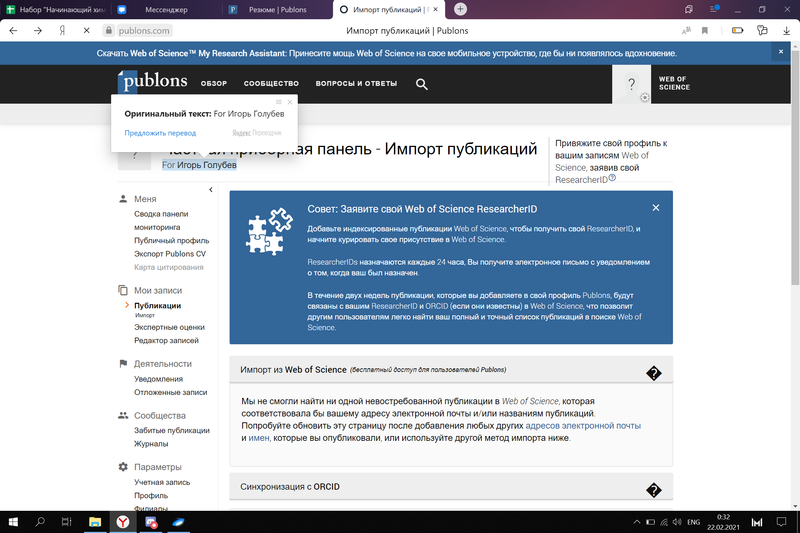This screenshot has width=800, height=533.
Task: Open the Web of Science link in header
Action: click(x=674, y=83)
